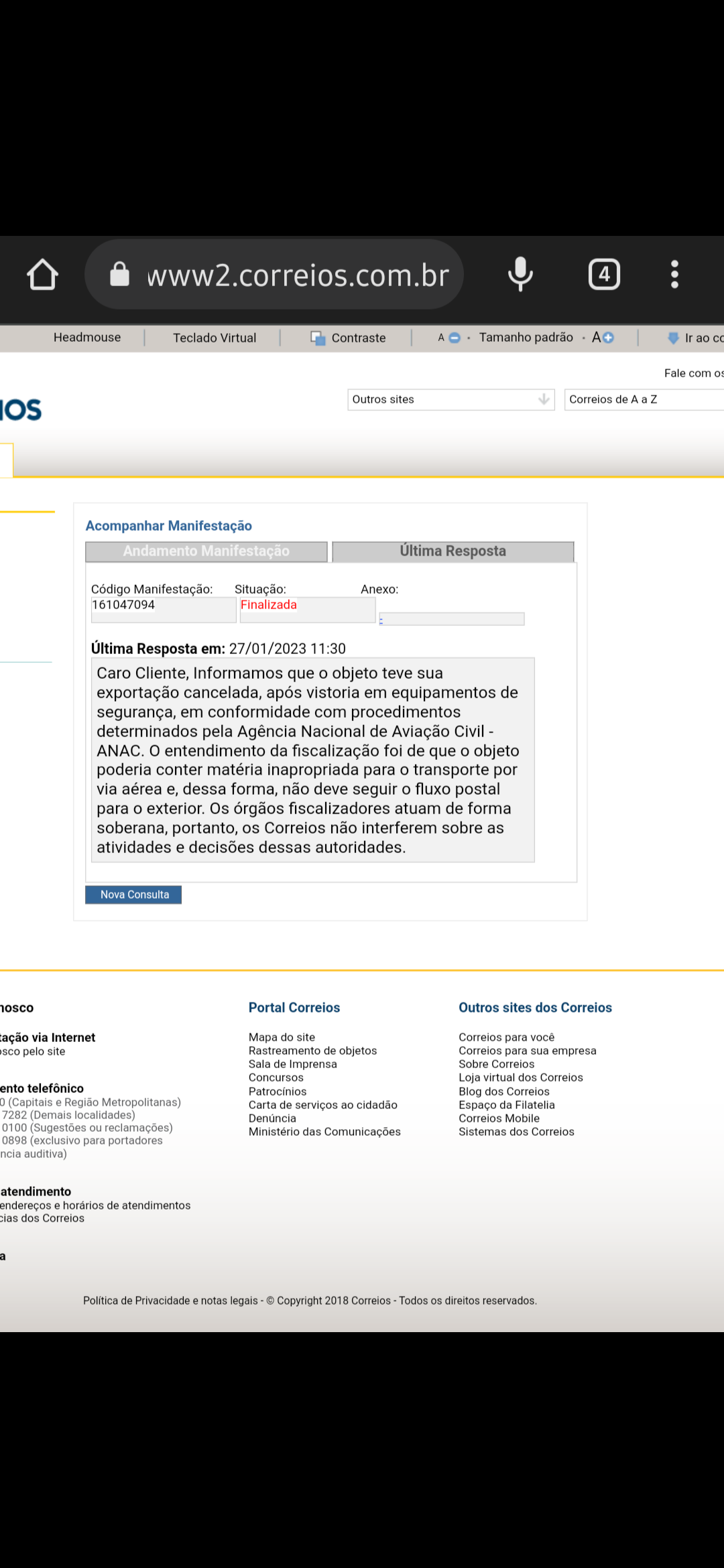Click the Fale com os Correios link
The width and height of the screenshot is (724, 1568).
pos(694,373)
